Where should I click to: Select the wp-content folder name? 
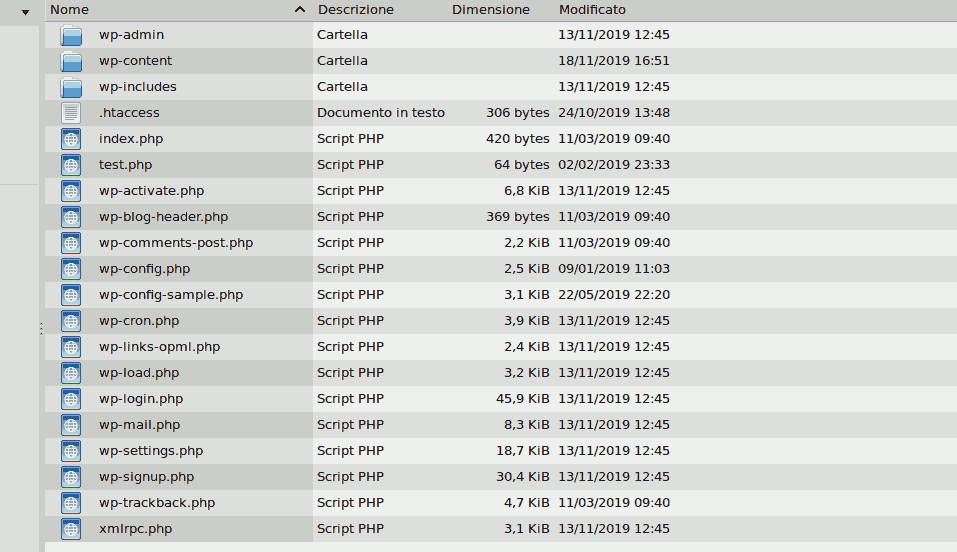(x=135, y=61)
